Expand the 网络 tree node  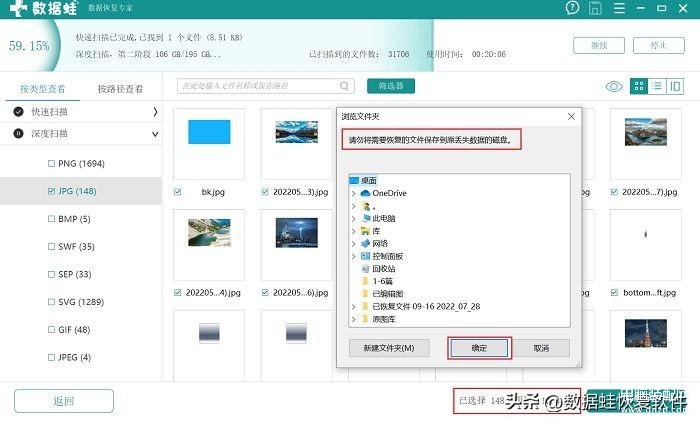point(354,244)
